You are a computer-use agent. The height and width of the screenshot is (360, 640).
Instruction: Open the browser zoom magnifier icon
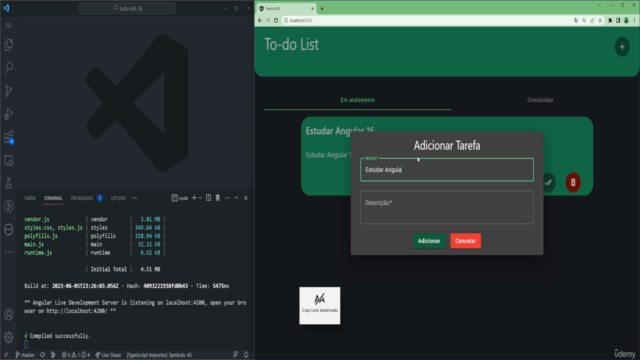point(584,20)
